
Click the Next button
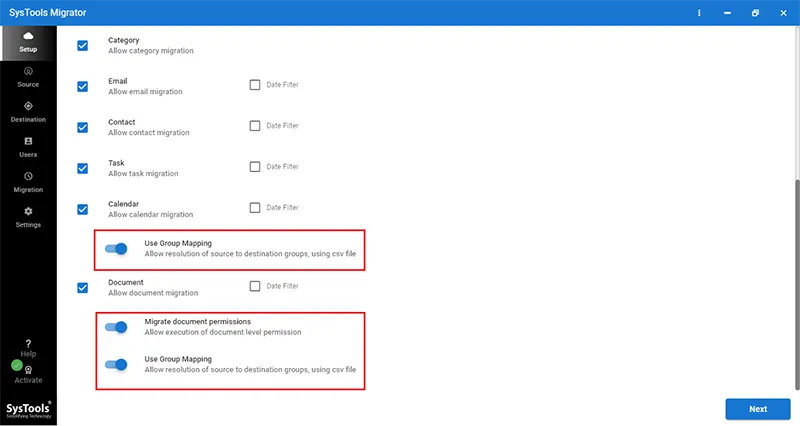[758, 409]
